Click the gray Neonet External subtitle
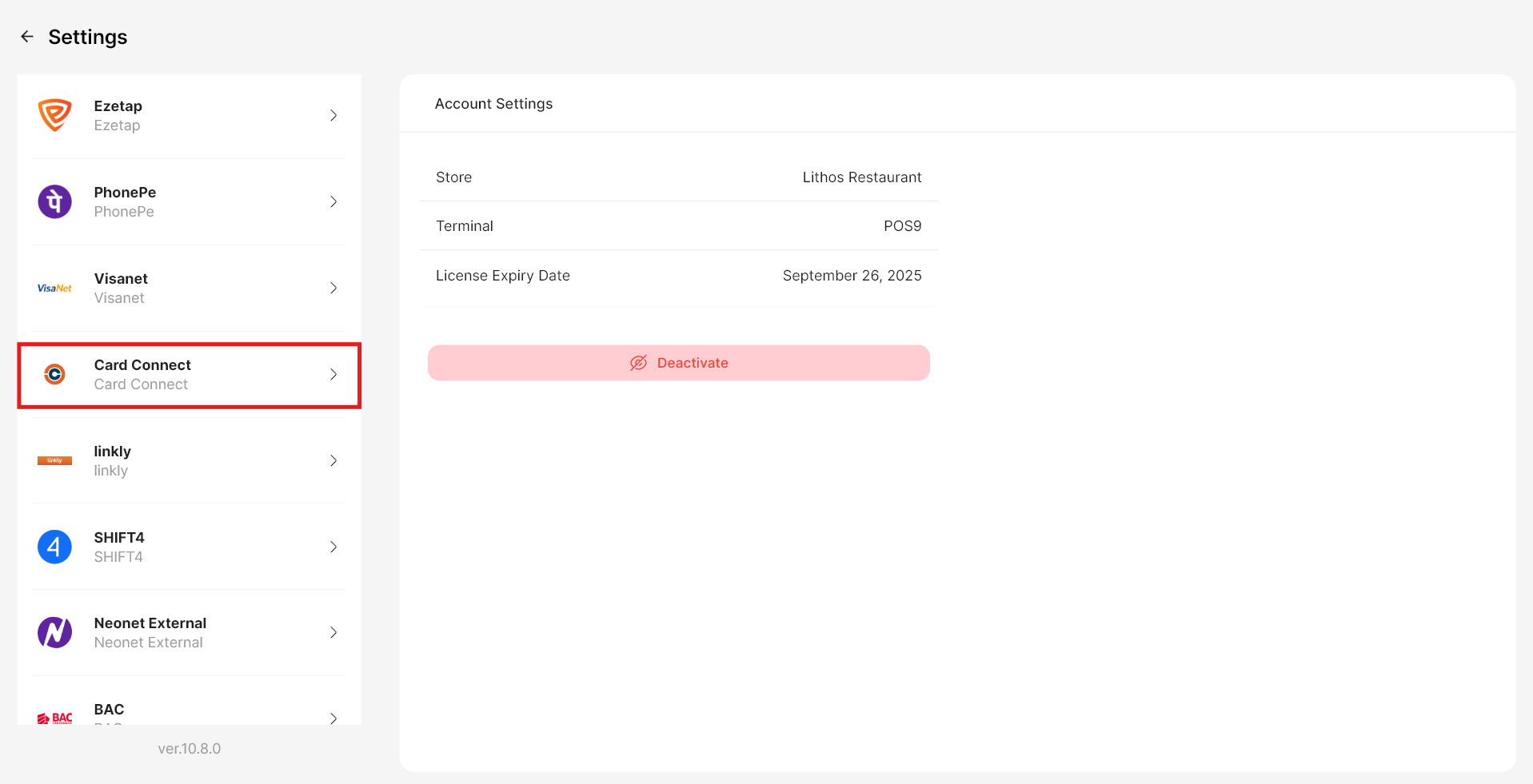 pos(149,643)
